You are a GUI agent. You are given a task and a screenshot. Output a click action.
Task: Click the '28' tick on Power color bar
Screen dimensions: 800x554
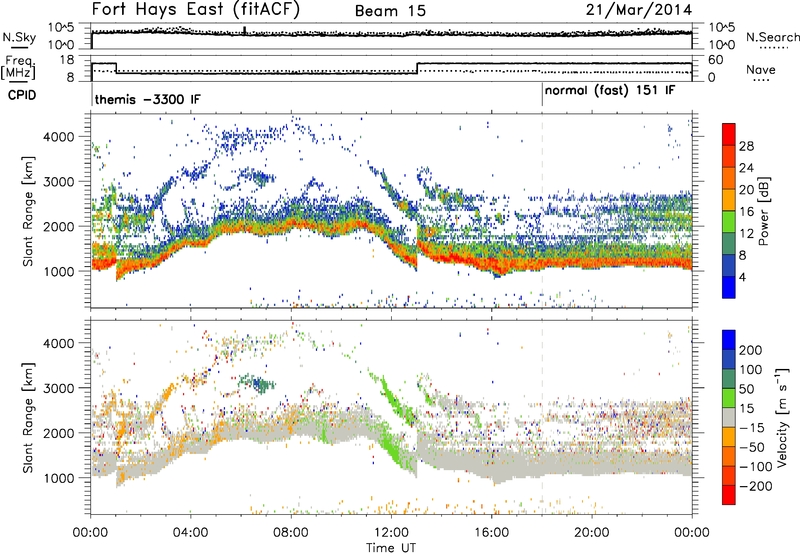click(746, 146)
